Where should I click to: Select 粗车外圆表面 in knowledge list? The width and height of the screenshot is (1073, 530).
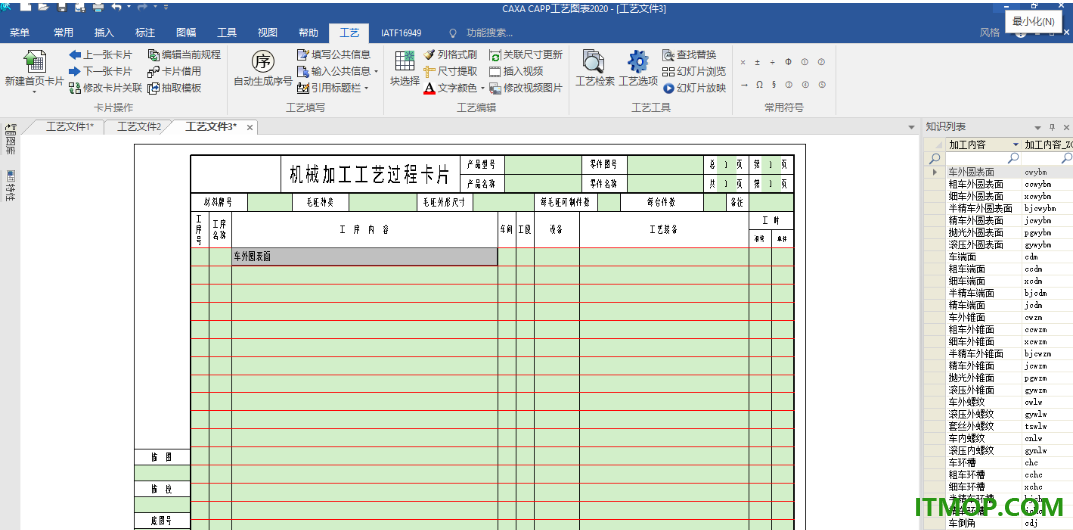point(976,184)
